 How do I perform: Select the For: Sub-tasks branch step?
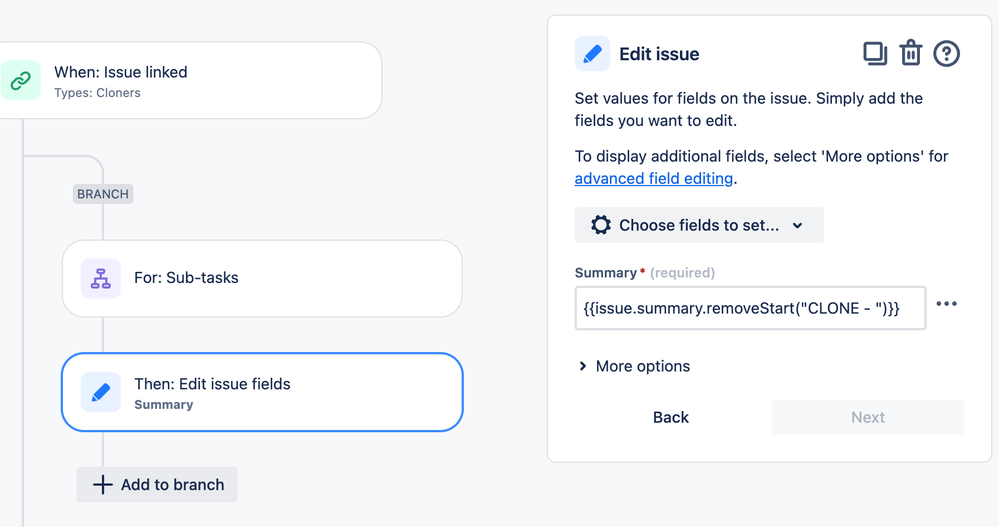coord(262,278)
